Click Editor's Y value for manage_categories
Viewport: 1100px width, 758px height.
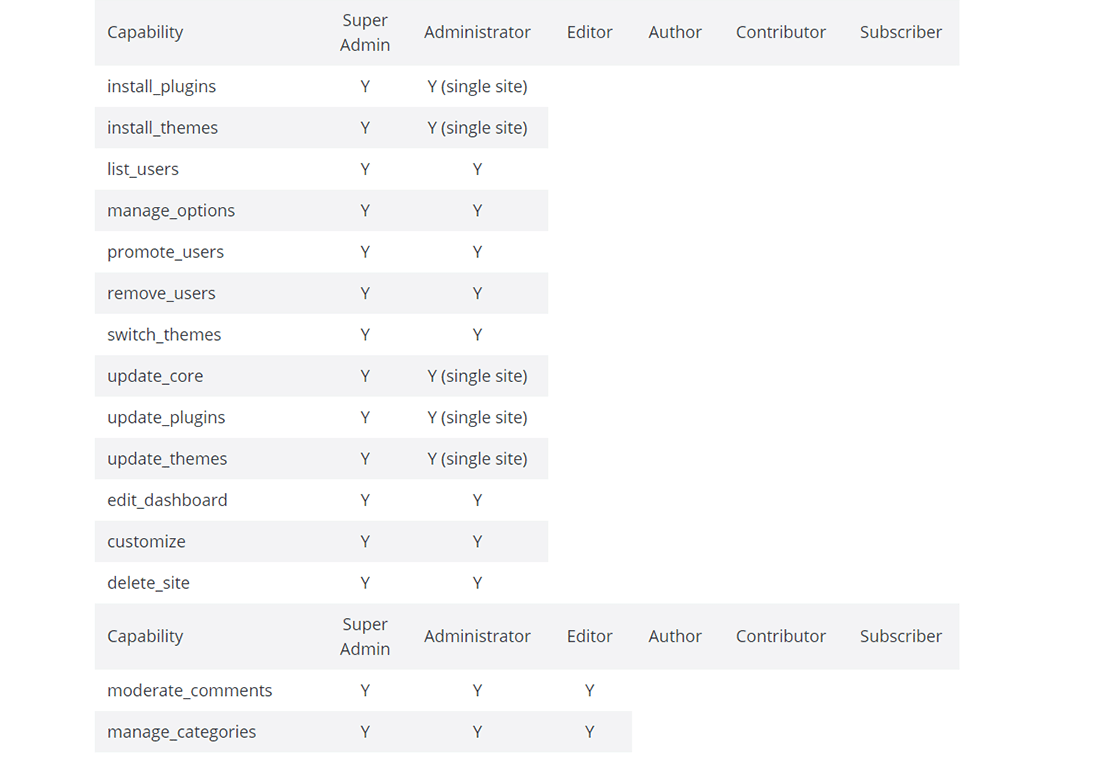[x=590, y=732]
